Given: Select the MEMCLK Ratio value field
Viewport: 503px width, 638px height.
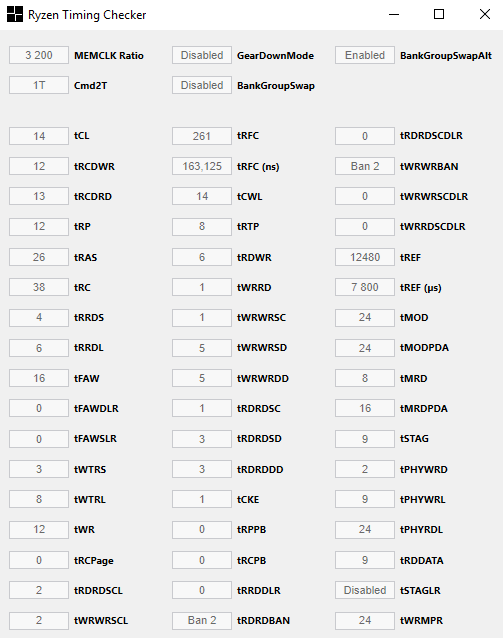Looking at the screenshot, I should [39, 55].
